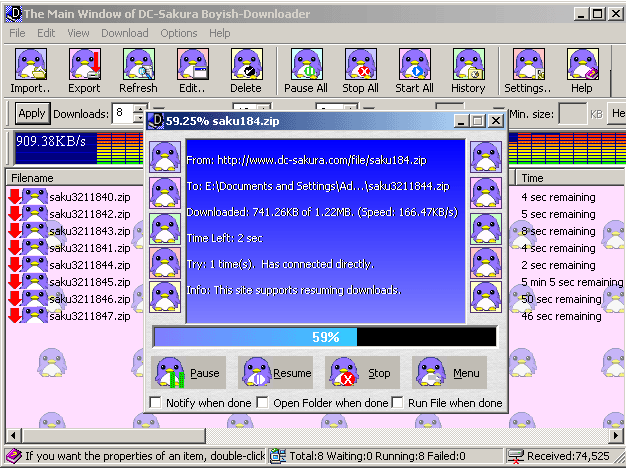The image size is (626, 469).
Task: Click the Start All toolbar icon
Action: (x=414, y=64)
